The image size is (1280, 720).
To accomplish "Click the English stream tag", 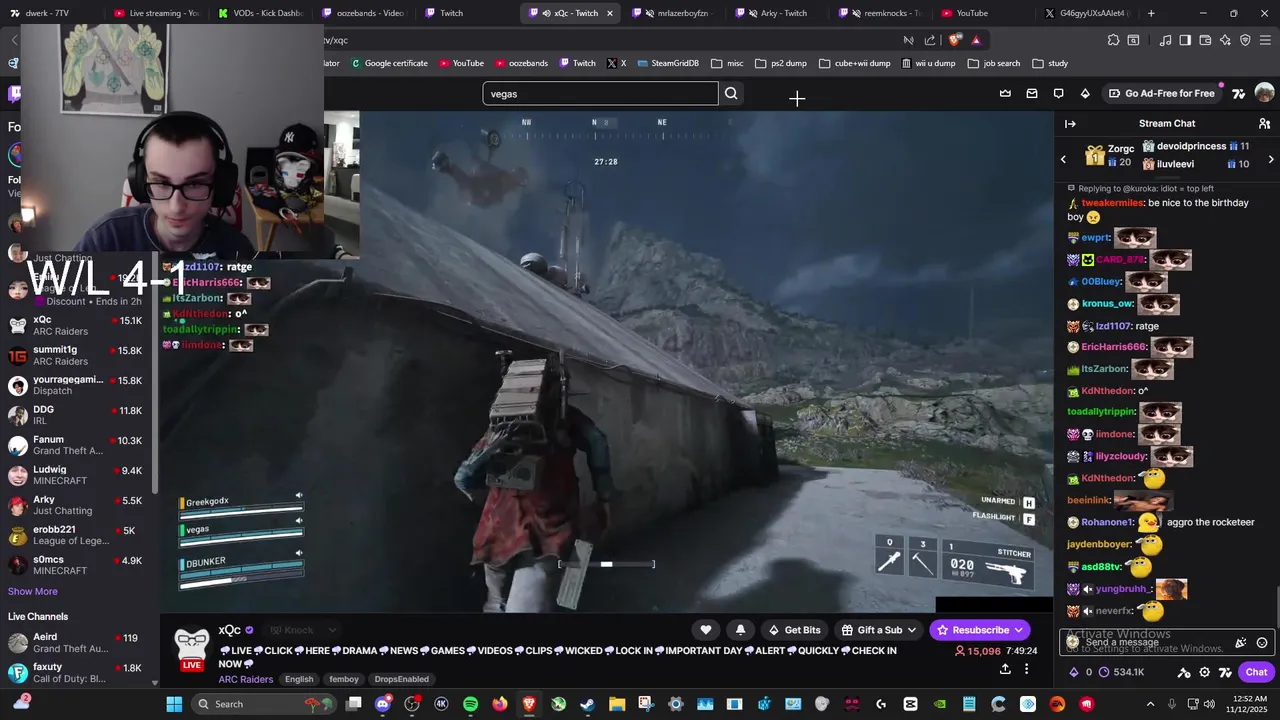I will click(299, 679).
